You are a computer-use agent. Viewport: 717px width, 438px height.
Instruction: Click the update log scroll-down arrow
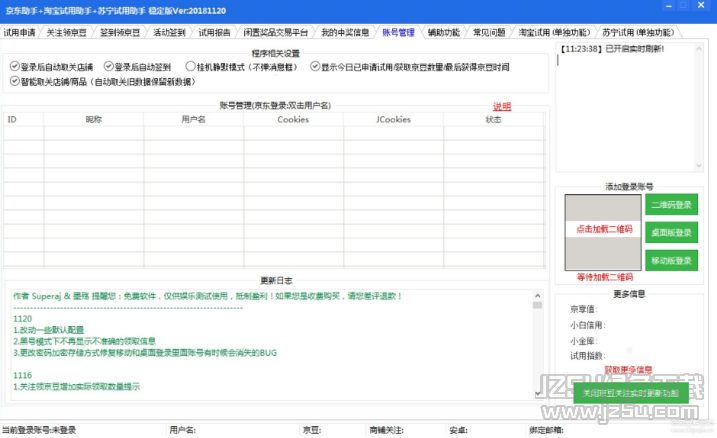[538, 394]
